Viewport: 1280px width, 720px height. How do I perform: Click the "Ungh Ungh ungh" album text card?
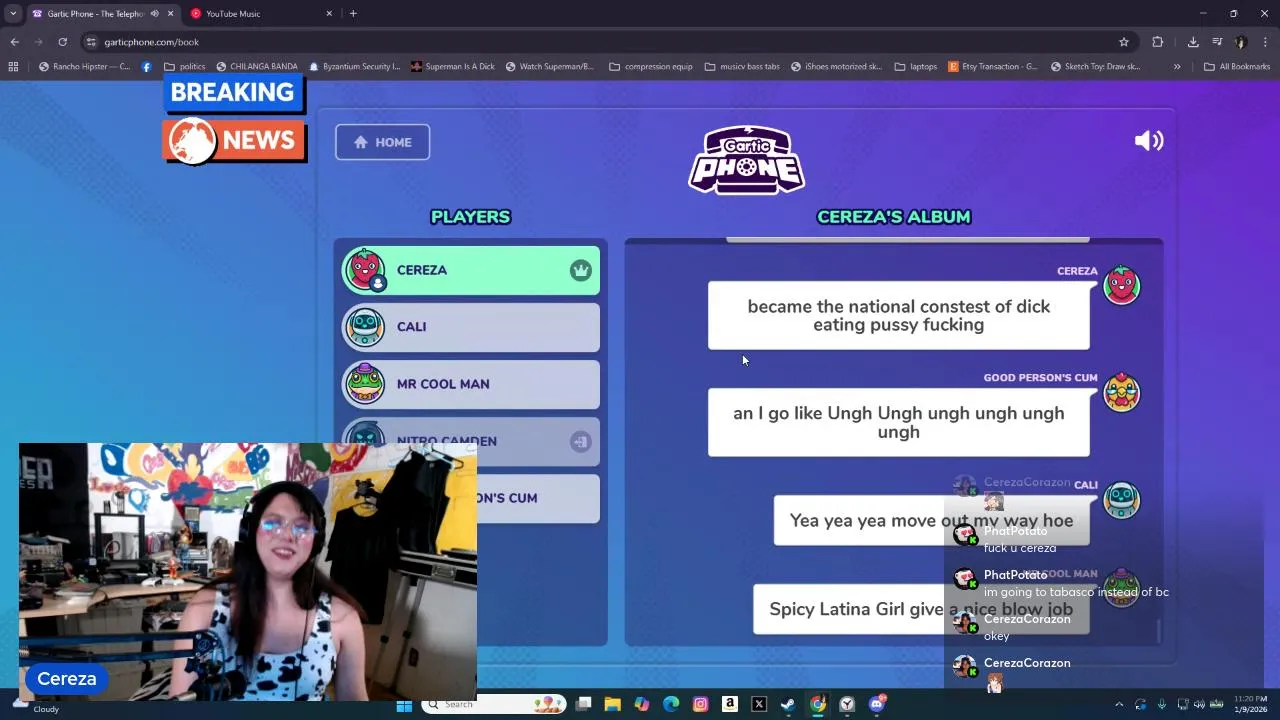tap(898, 422)
